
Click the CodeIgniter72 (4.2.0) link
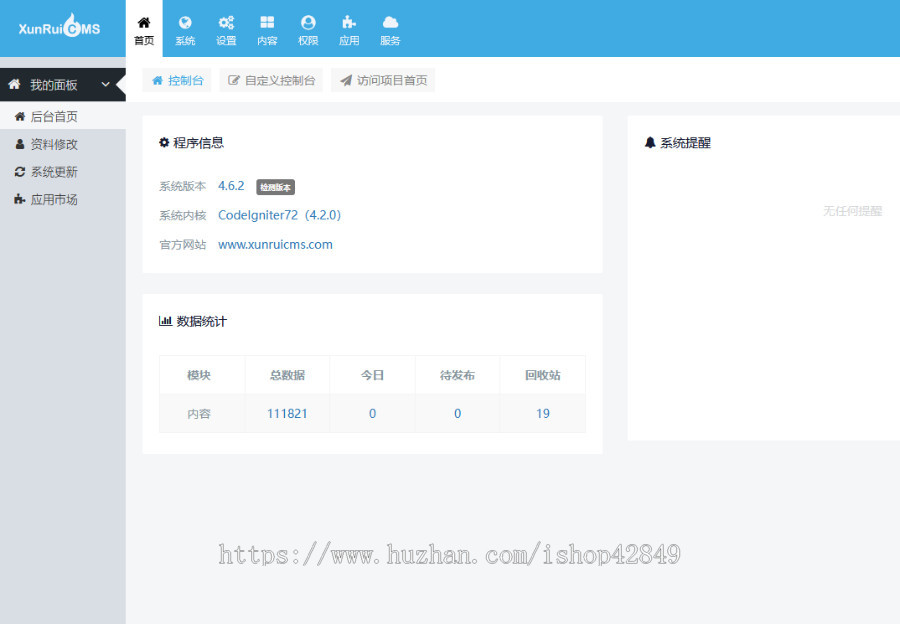(x=280, y=215)
